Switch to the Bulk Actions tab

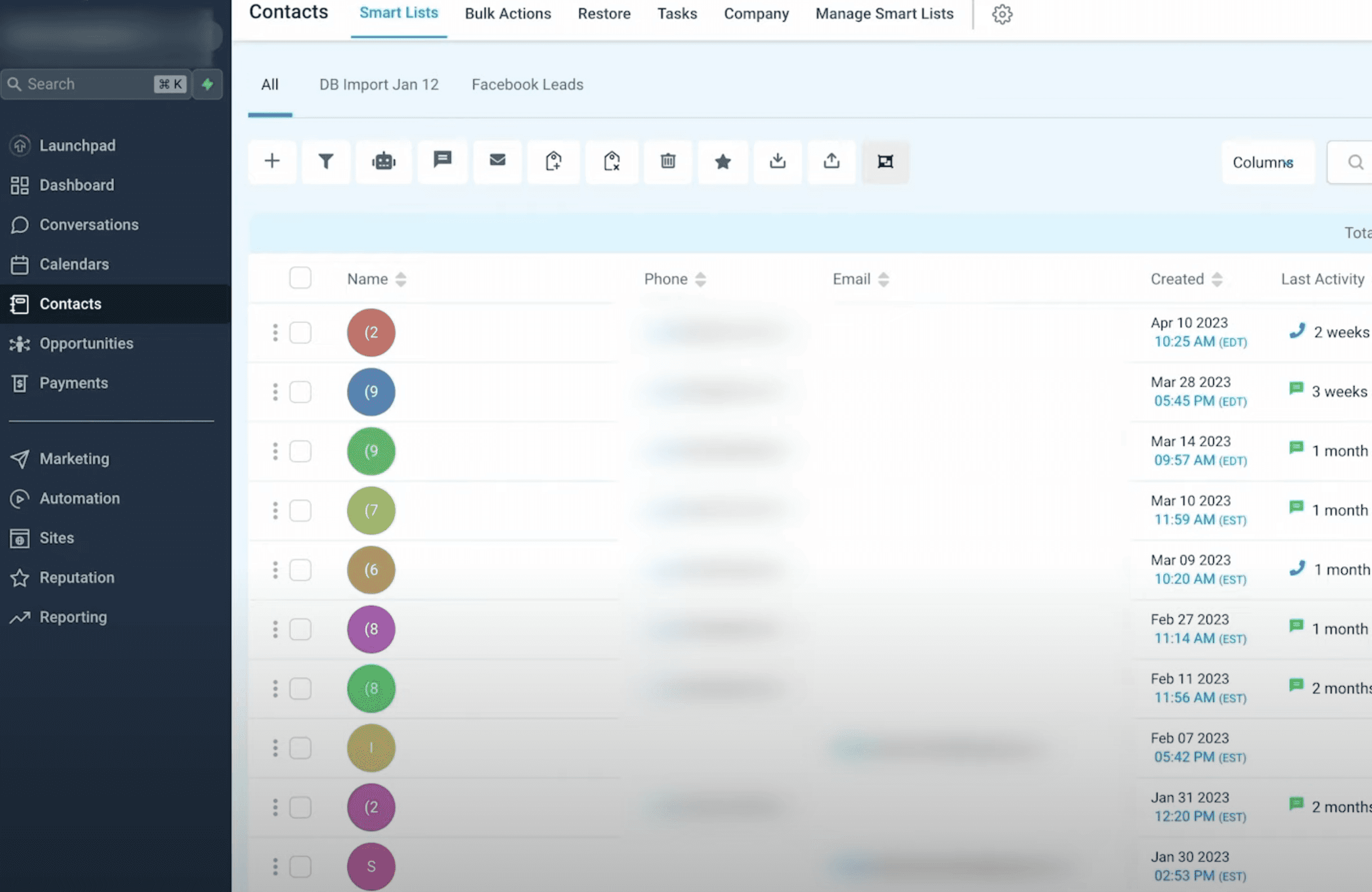(x=507, y=14)
